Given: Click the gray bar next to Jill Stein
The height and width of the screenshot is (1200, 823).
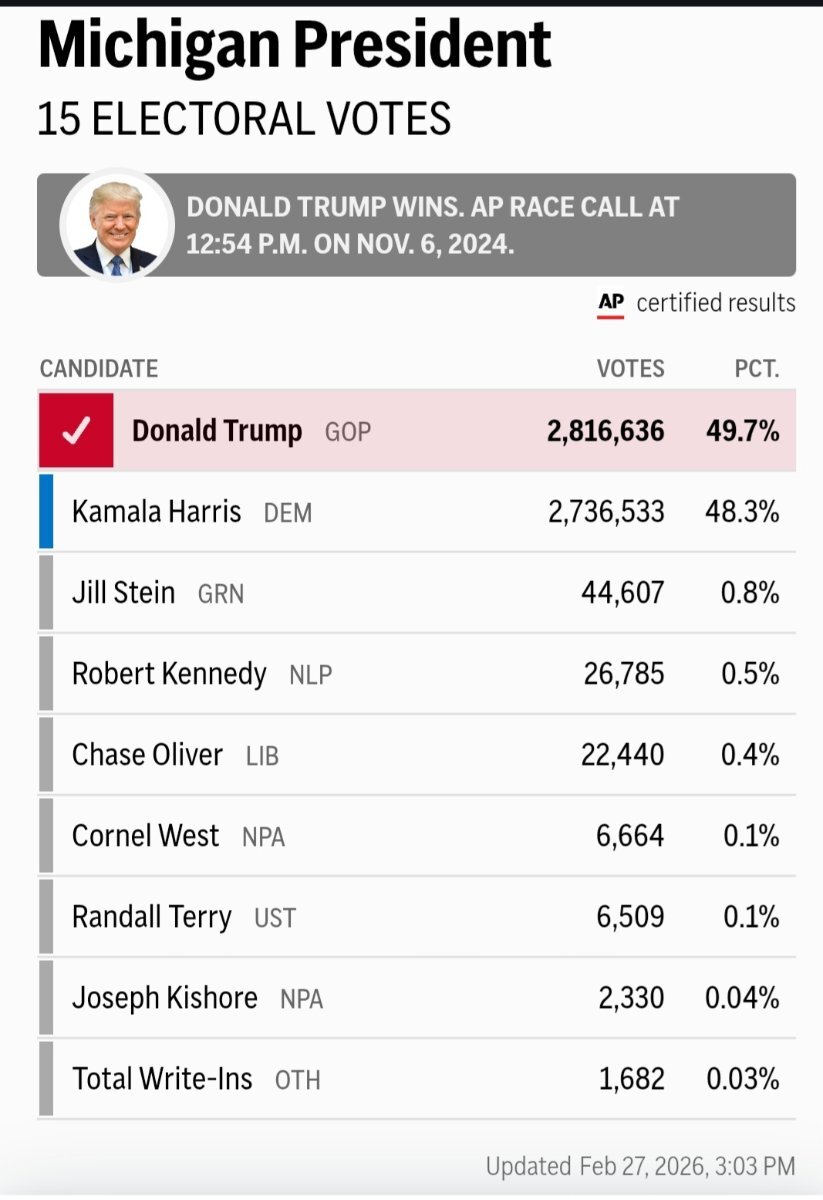Looking at the screenshot, I should (x=46, y=593).
